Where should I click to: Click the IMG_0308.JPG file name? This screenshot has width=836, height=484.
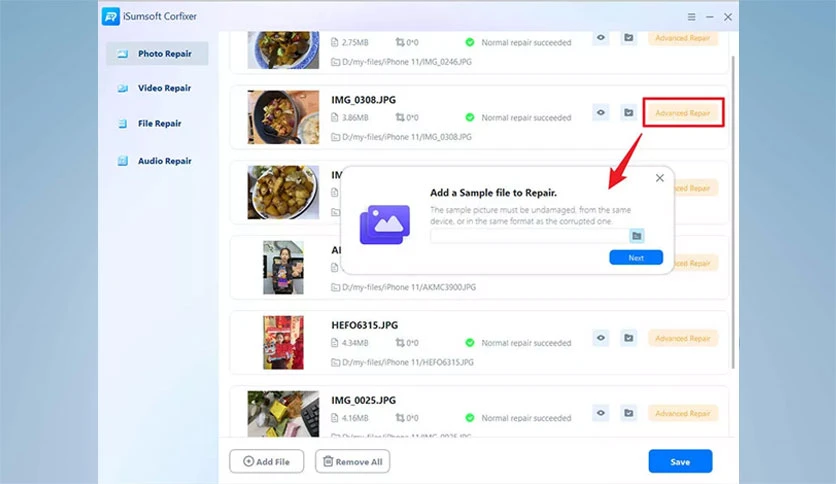point(364,100)
